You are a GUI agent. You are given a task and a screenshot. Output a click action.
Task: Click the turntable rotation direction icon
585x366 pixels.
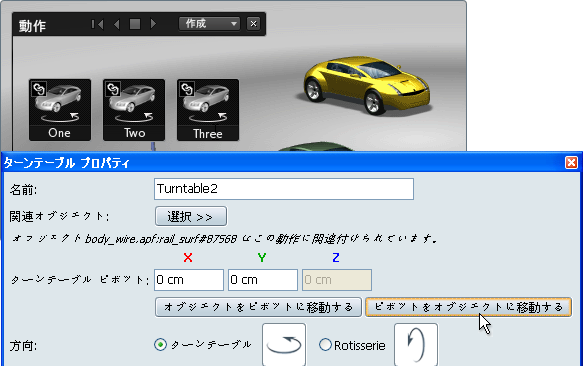284,345
